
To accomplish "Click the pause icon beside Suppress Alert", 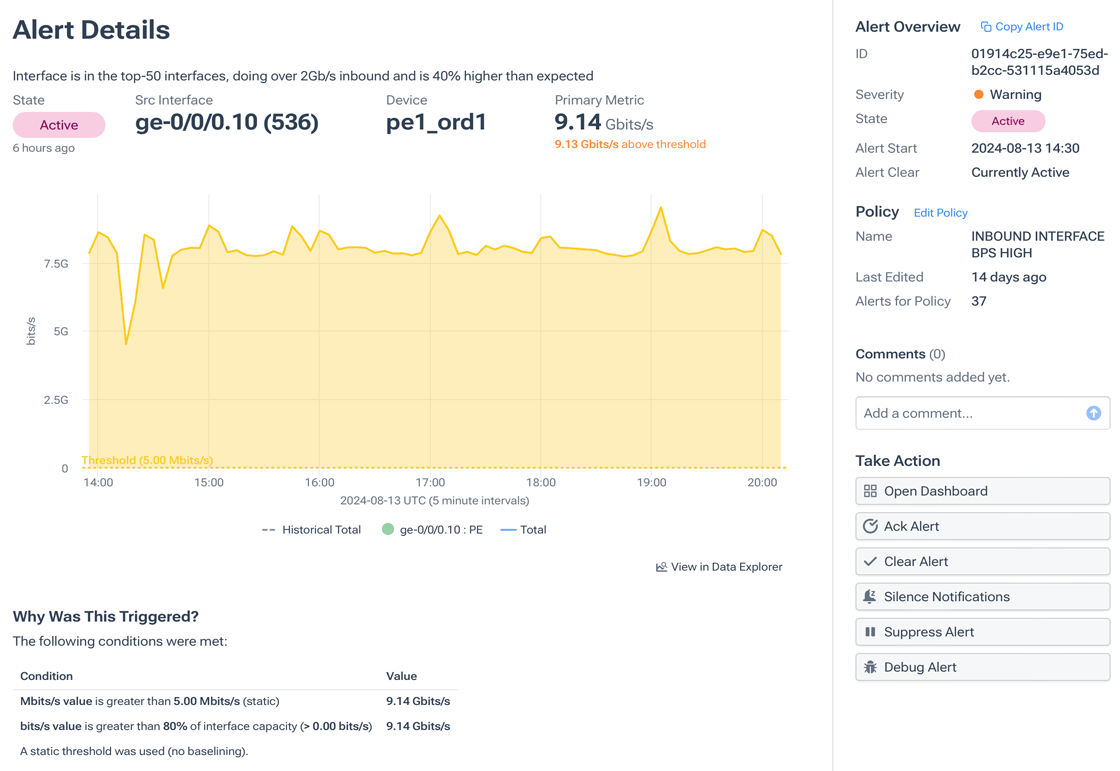I will coord(870,631).
